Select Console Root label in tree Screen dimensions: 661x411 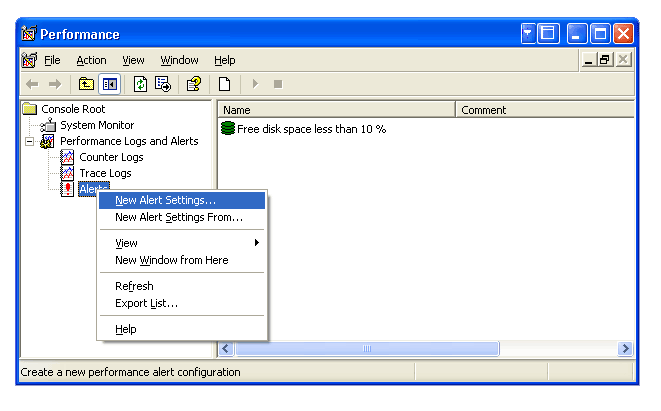tap(73, 109)
